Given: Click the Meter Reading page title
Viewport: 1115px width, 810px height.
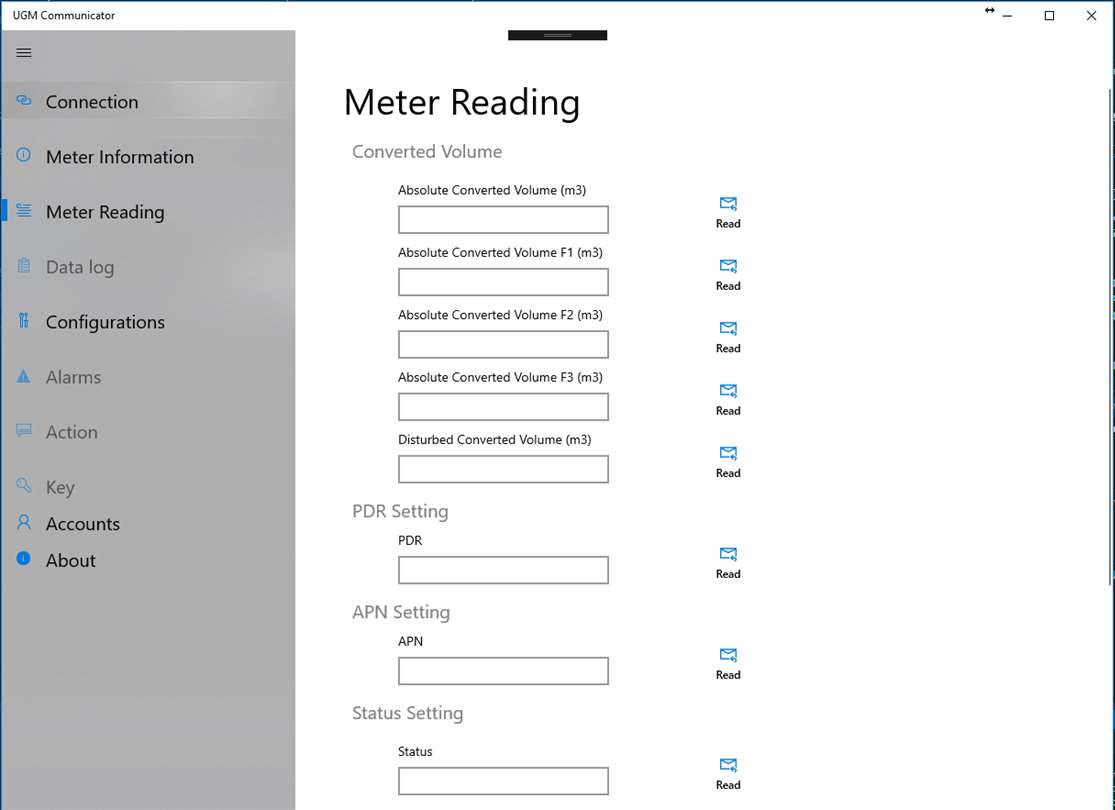Looking at the screenshot, I should coord(462,102).
